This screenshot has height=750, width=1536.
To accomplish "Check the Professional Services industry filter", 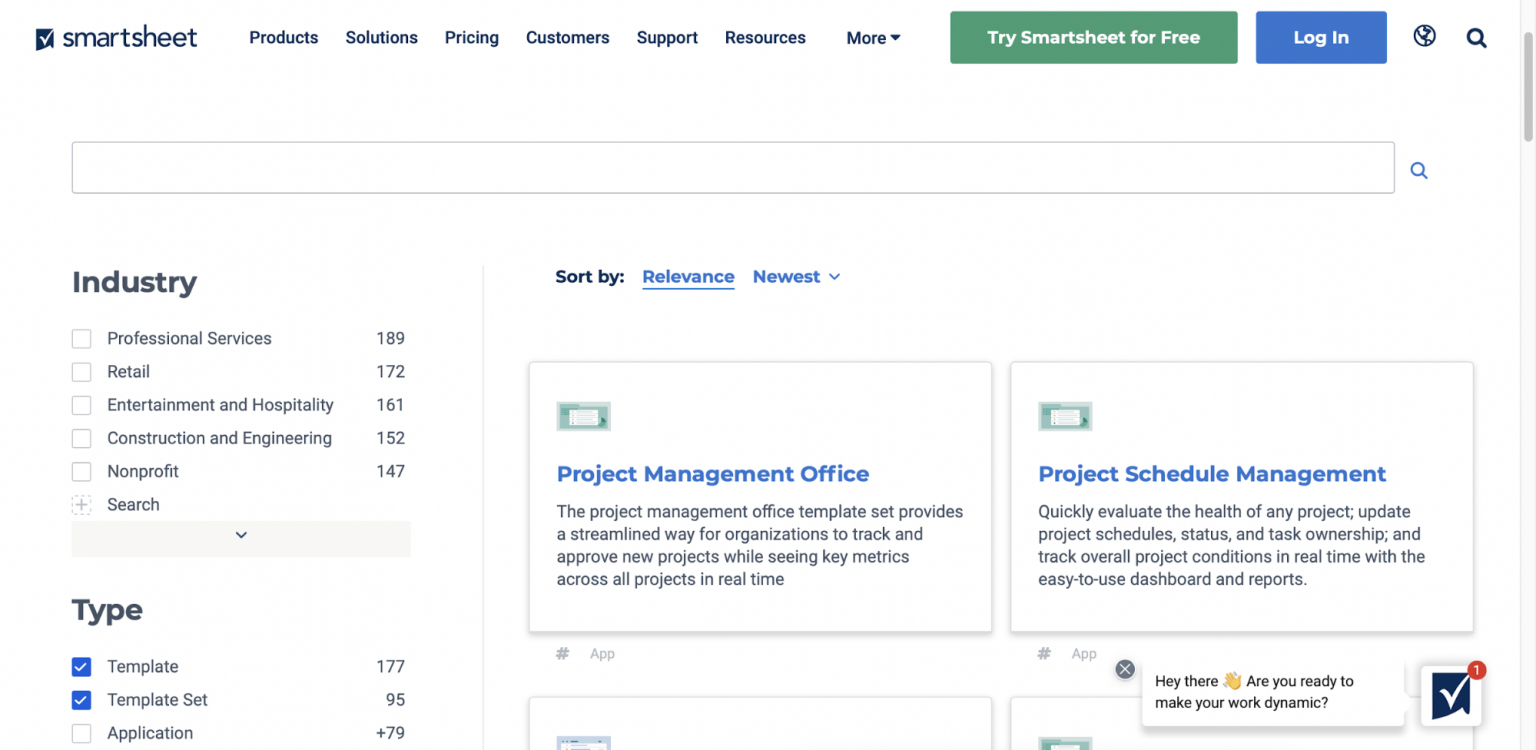I will [81, 338].
